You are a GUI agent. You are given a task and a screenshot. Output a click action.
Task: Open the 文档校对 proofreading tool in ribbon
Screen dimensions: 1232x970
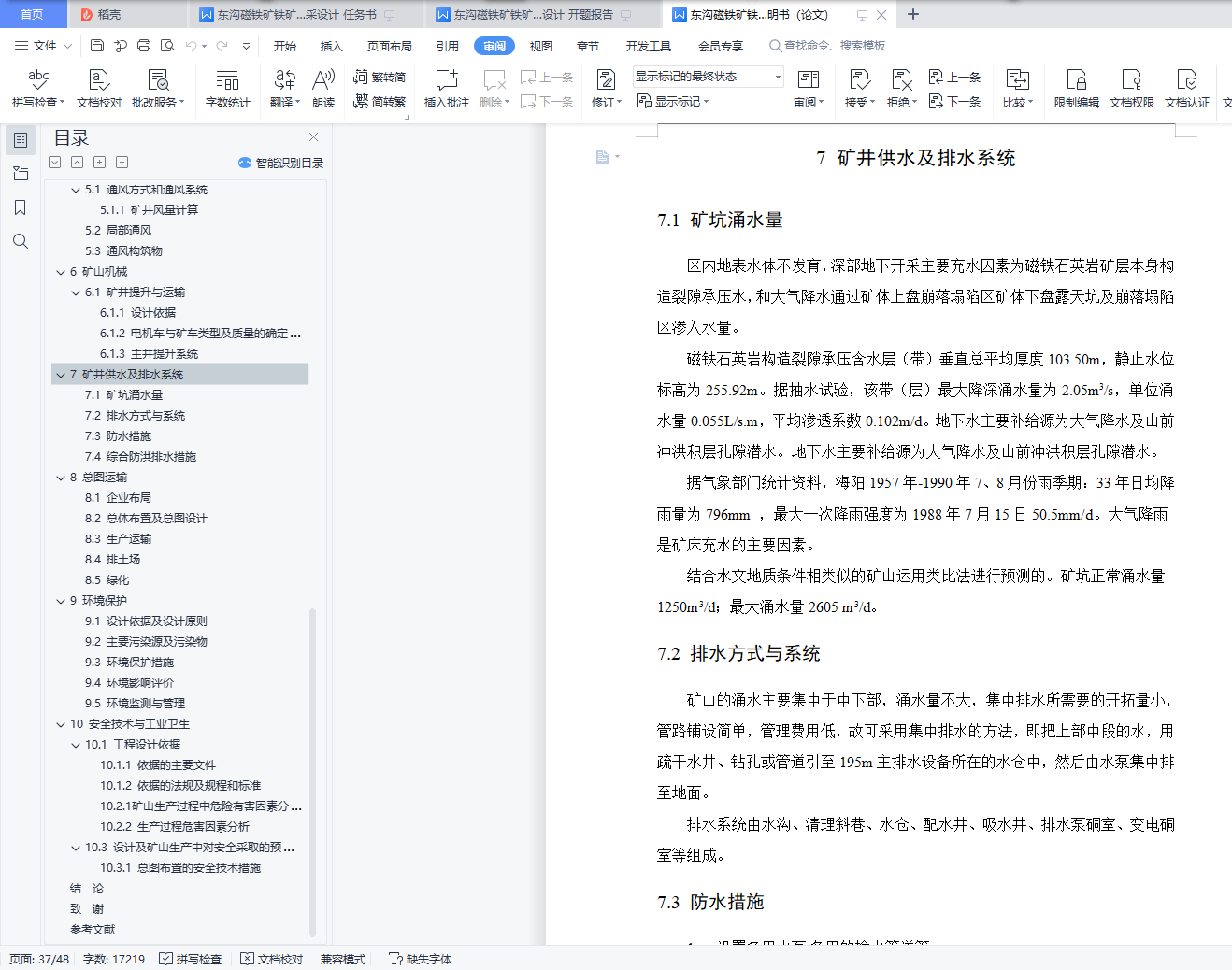coord(99,88)
